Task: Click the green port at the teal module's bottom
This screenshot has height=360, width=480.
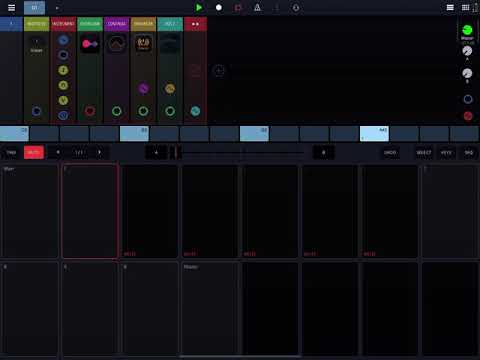Action: (x=170, y=111)
